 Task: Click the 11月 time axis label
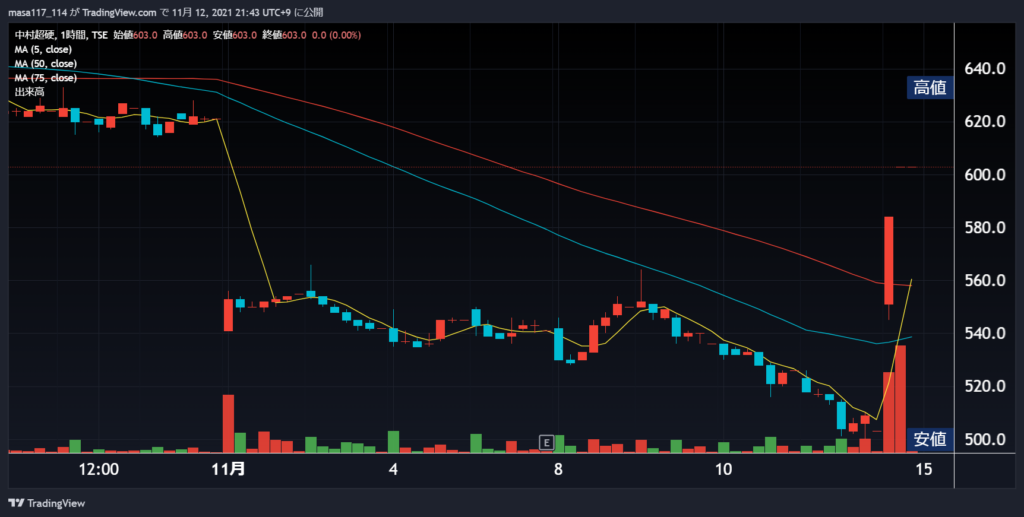click(x=229, y=469)
